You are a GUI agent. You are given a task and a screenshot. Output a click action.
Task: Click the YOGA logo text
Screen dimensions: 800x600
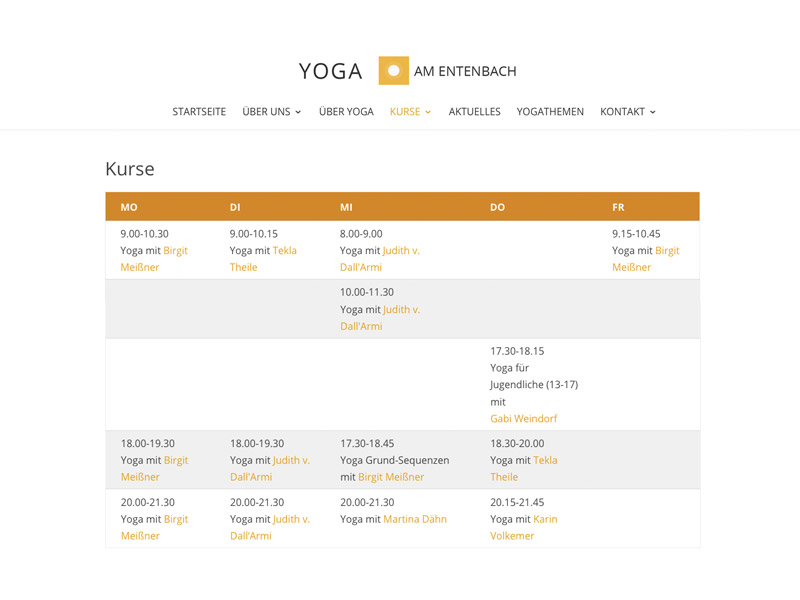[x=331, y=71]
